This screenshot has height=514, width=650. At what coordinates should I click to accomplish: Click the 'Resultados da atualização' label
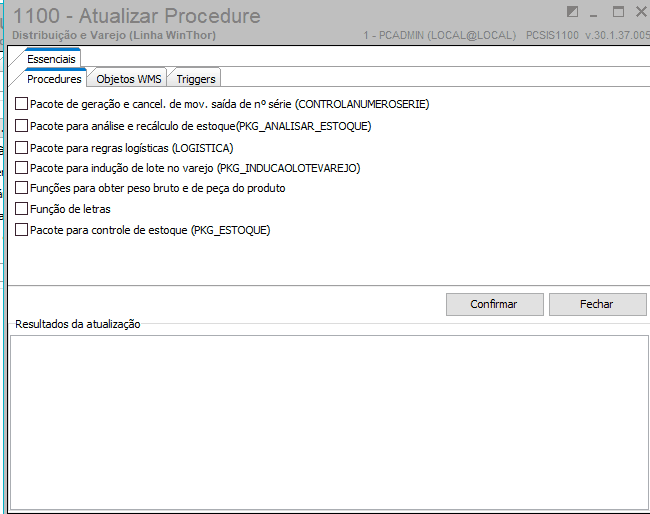pyautogui.click(x=78, y=324)
